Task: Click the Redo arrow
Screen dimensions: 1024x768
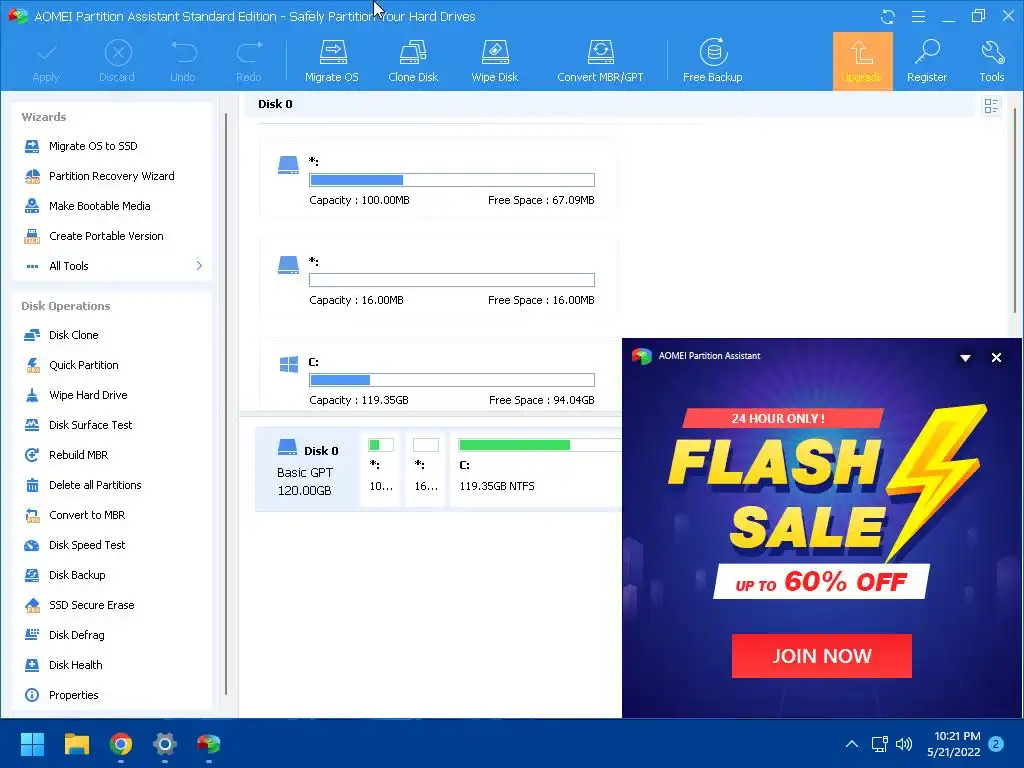Action: click(x=249, y=61)
